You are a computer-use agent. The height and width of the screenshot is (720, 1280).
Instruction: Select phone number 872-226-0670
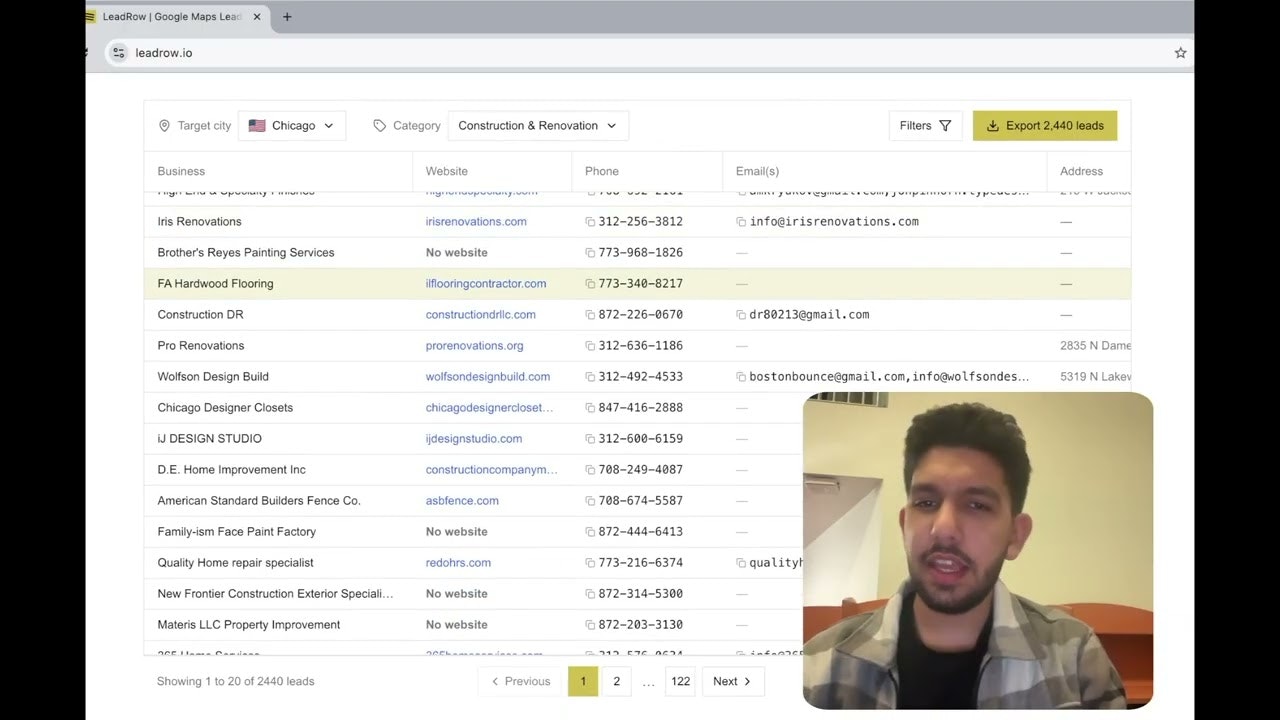(641, 315)
